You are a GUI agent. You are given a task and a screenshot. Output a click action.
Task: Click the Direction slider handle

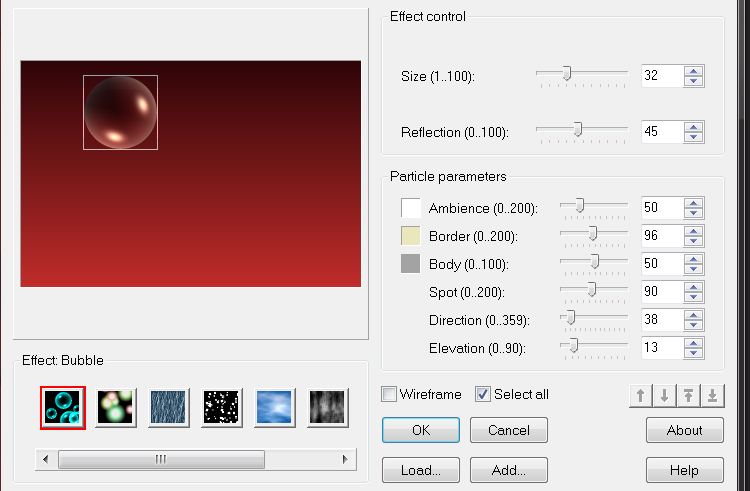[570, 317]
